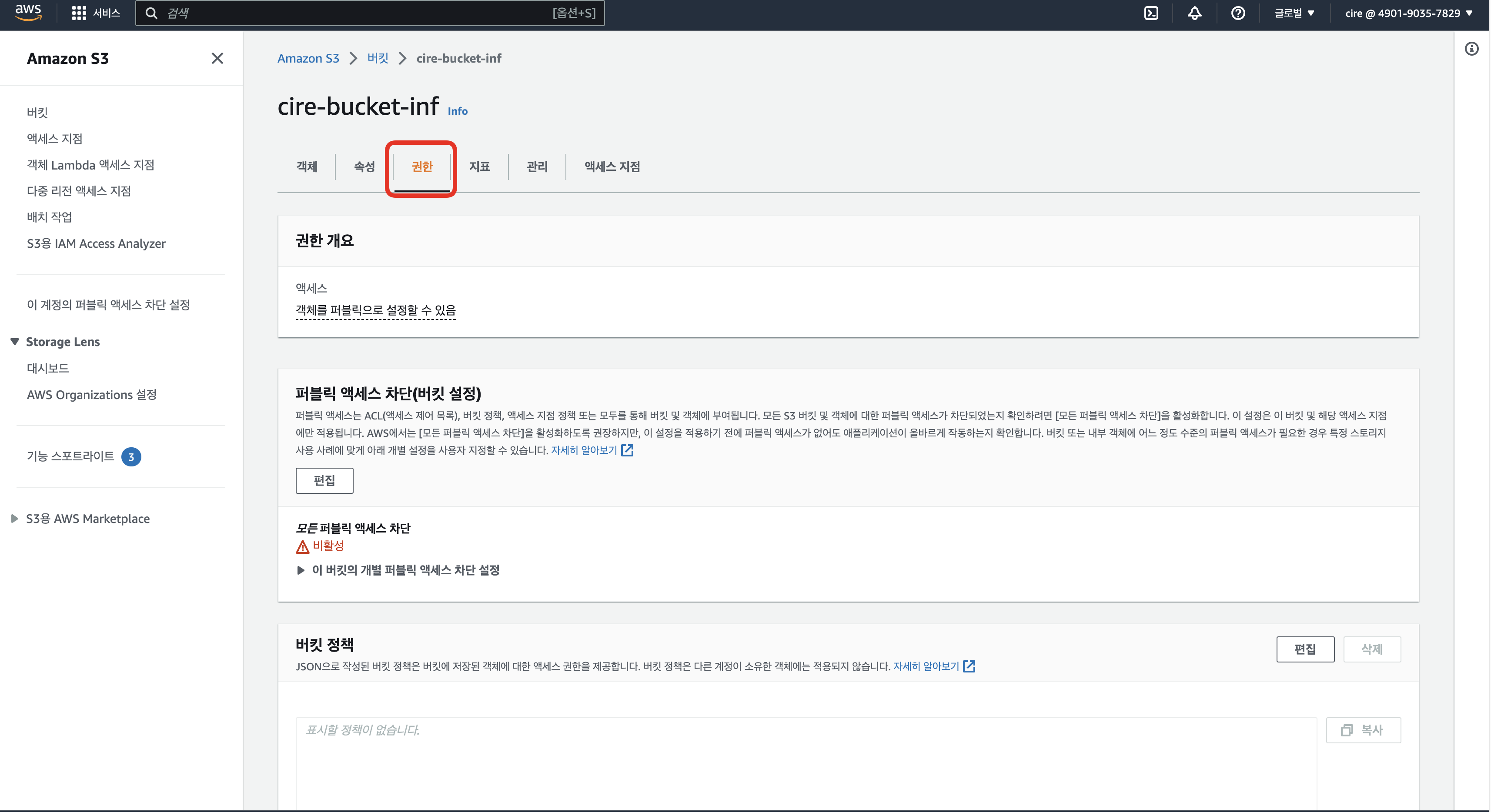Image resolution: width=1491 pixels, height=812 pixels.
Task: Click 객체를 퍼블릭으로 설정할 수 있음 access text
Action: coord(376,310)
